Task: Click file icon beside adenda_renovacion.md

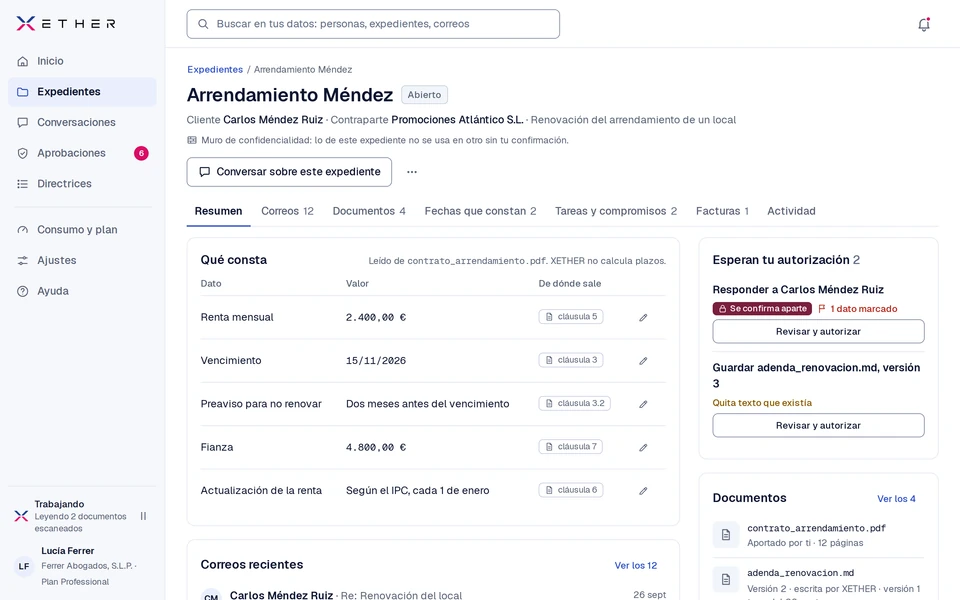Action: click(726, 579)
